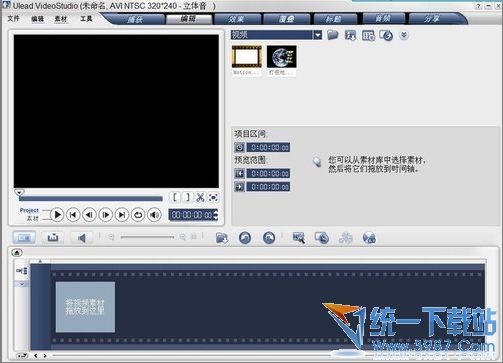Click the preview timecode display

point(191,215)
